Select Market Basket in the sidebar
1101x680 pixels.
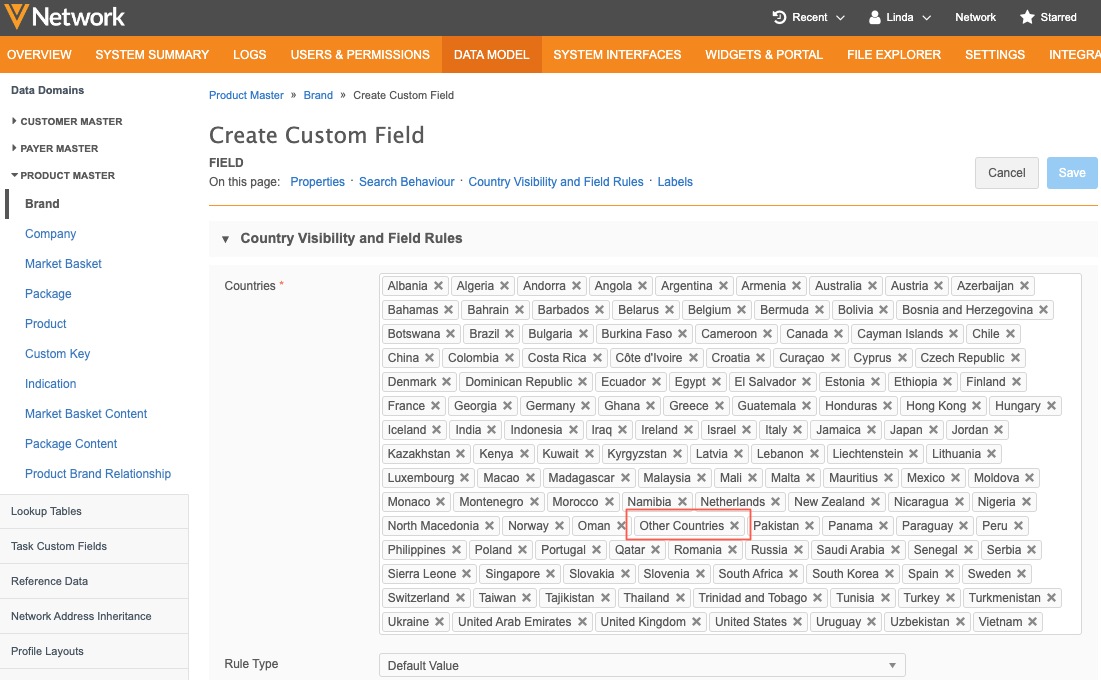(x=63, y=264)
